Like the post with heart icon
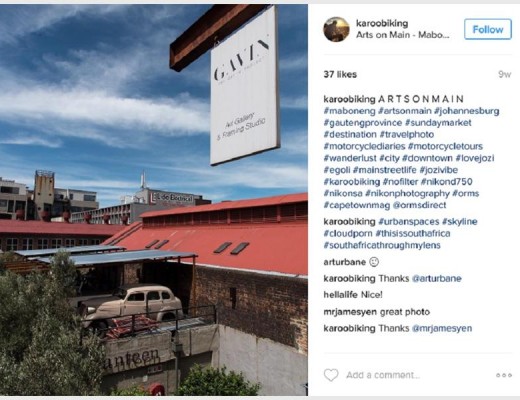 331,375
